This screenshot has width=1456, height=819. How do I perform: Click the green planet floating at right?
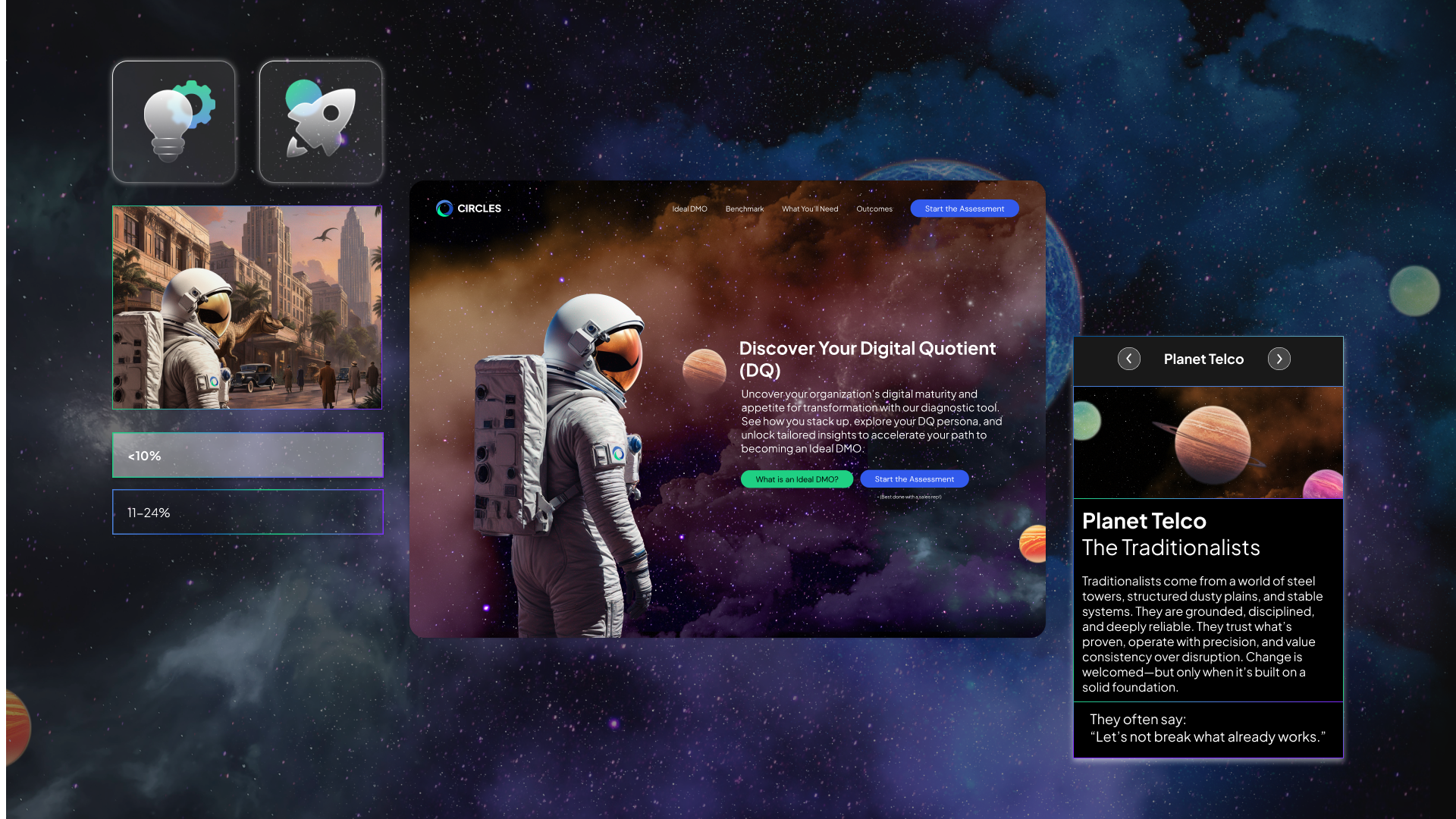1414,291
